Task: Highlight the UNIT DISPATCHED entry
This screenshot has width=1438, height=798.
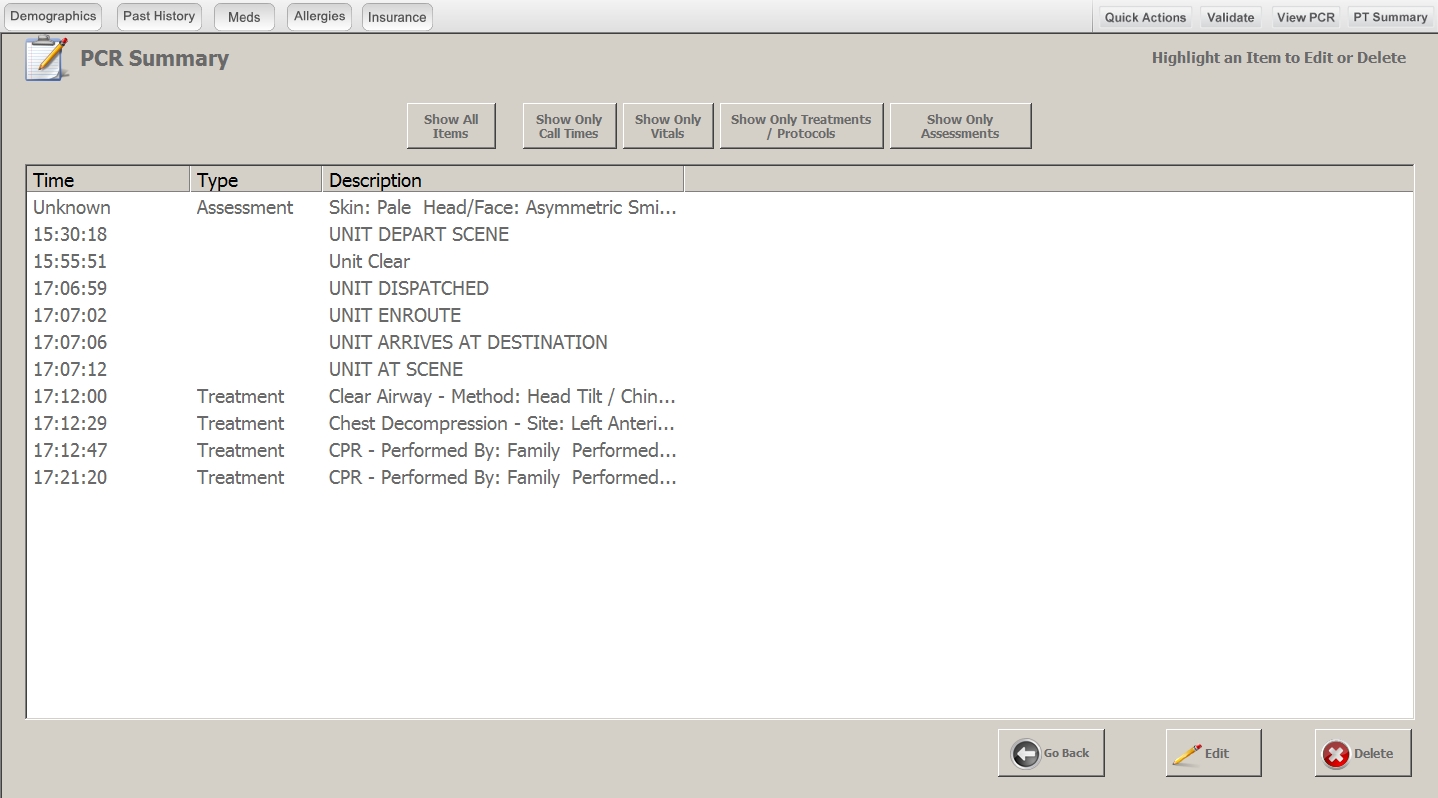Action: click(408, 288)
